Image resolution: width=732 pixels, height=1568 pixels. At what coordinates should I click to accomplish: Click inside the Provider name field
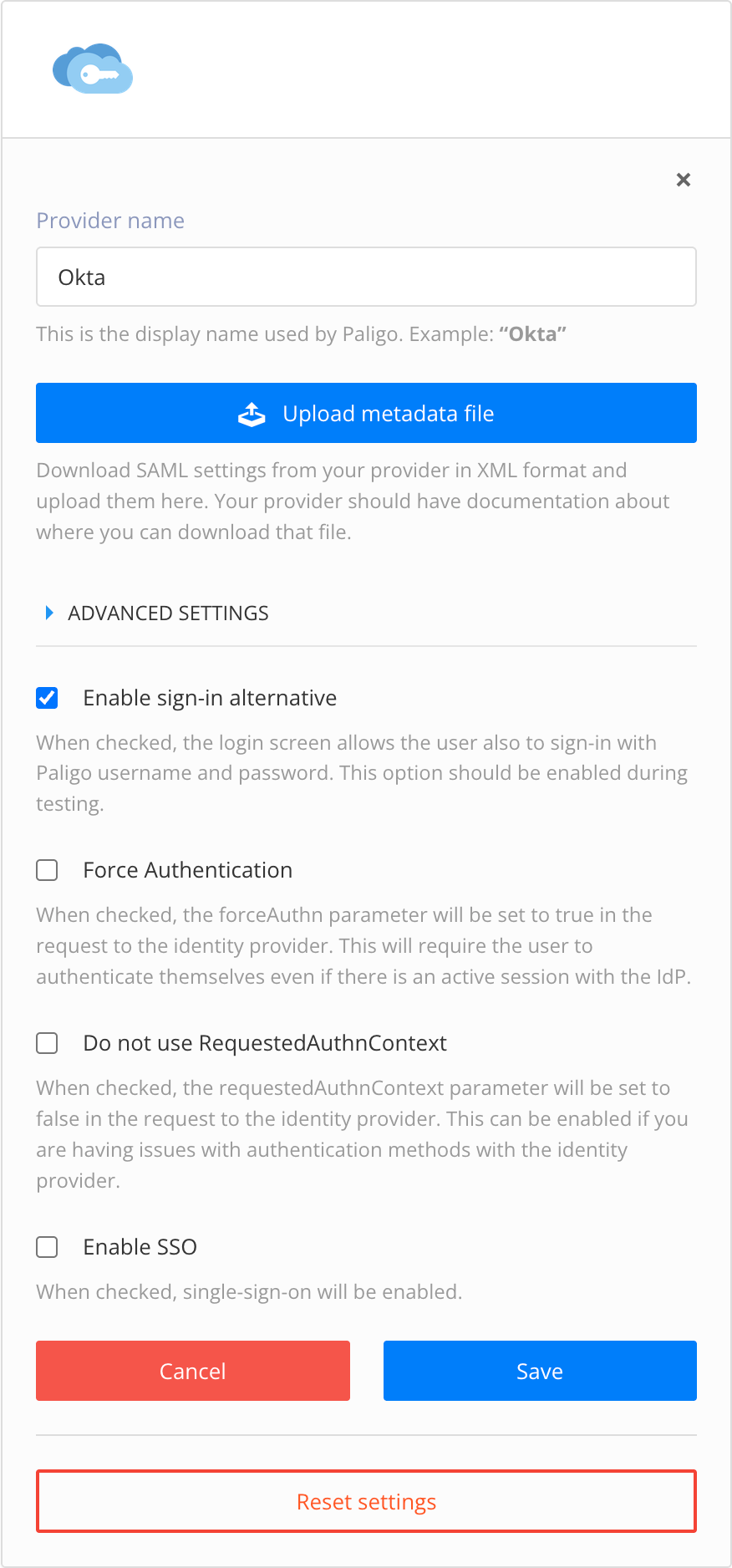point(366,277)
